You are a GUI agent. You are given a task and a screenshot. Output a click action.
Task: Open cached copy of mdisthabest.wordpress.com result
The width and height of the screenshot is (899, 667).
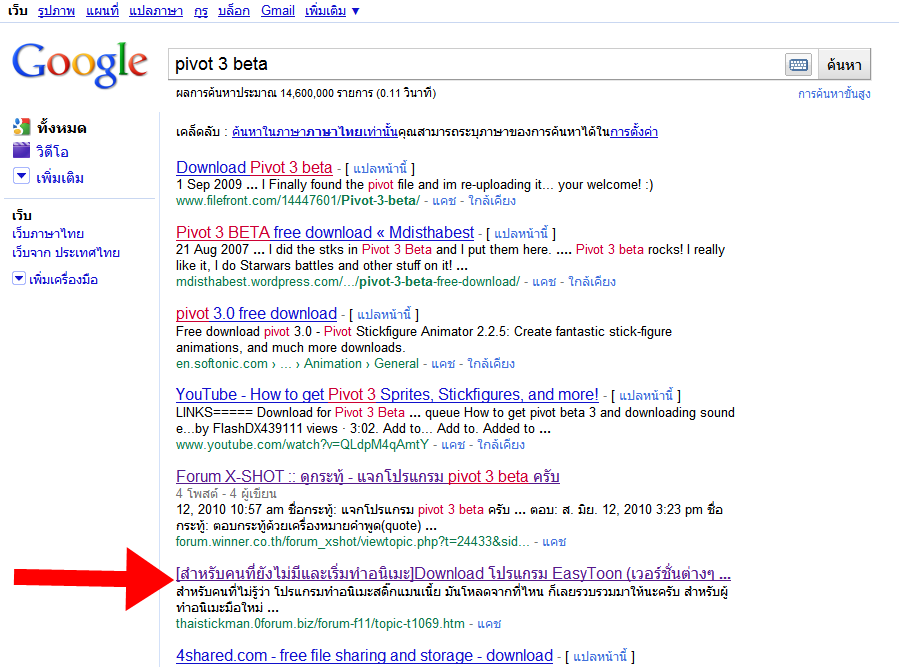[544, 282]
